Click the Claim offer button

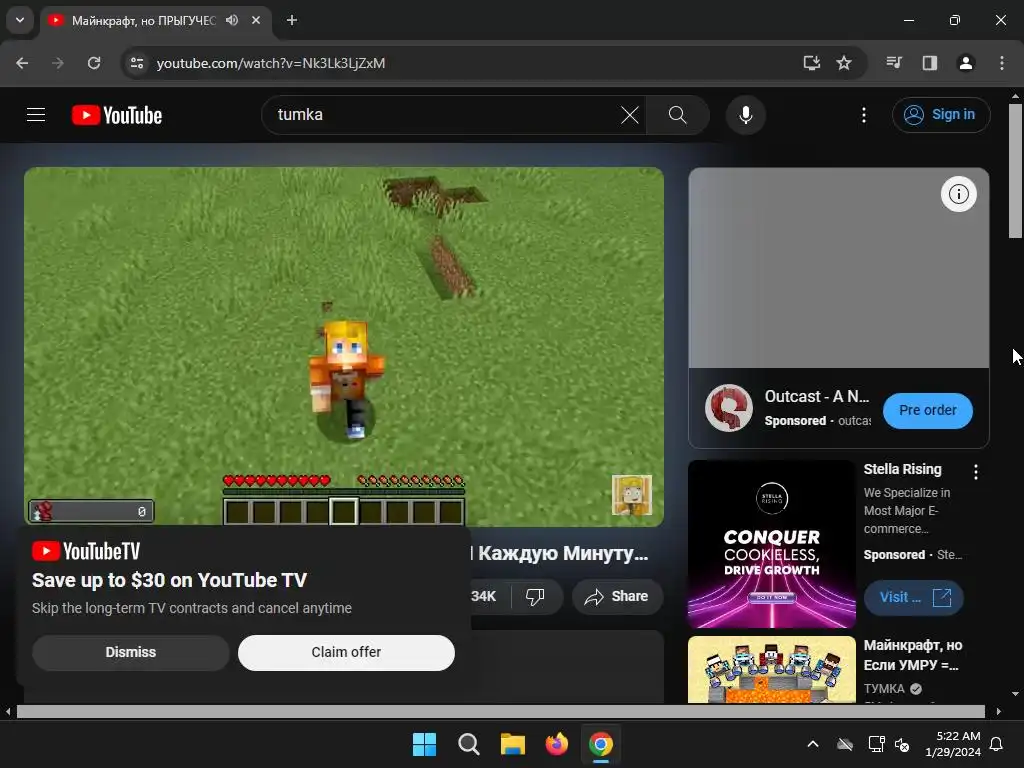point(346,652)
